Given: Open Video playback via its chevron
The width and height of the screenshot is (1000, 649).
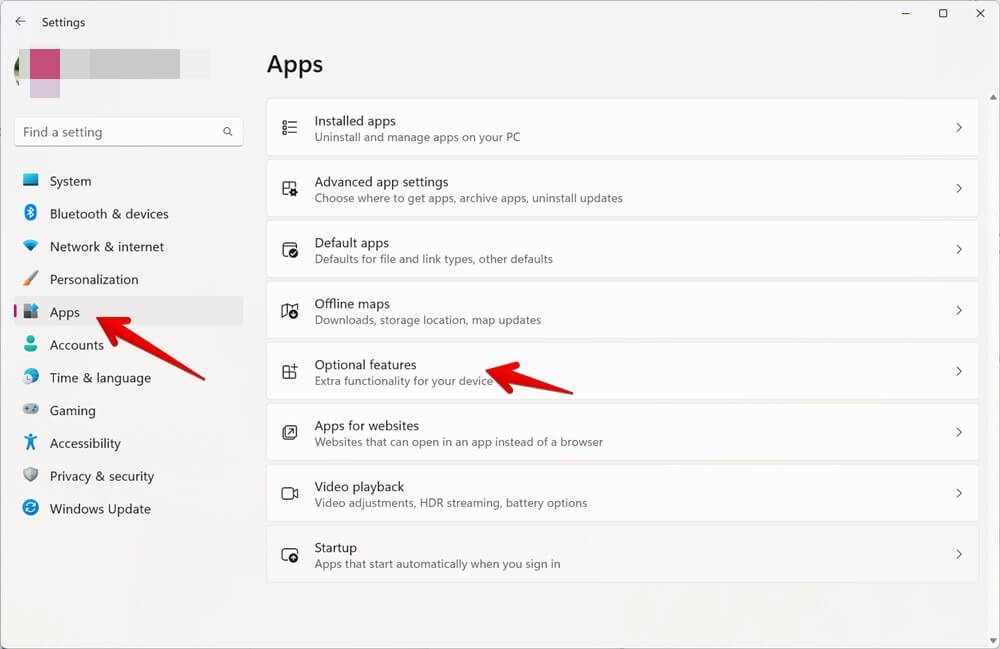Looking at the screenshot, I should click(x=959, y=493).
